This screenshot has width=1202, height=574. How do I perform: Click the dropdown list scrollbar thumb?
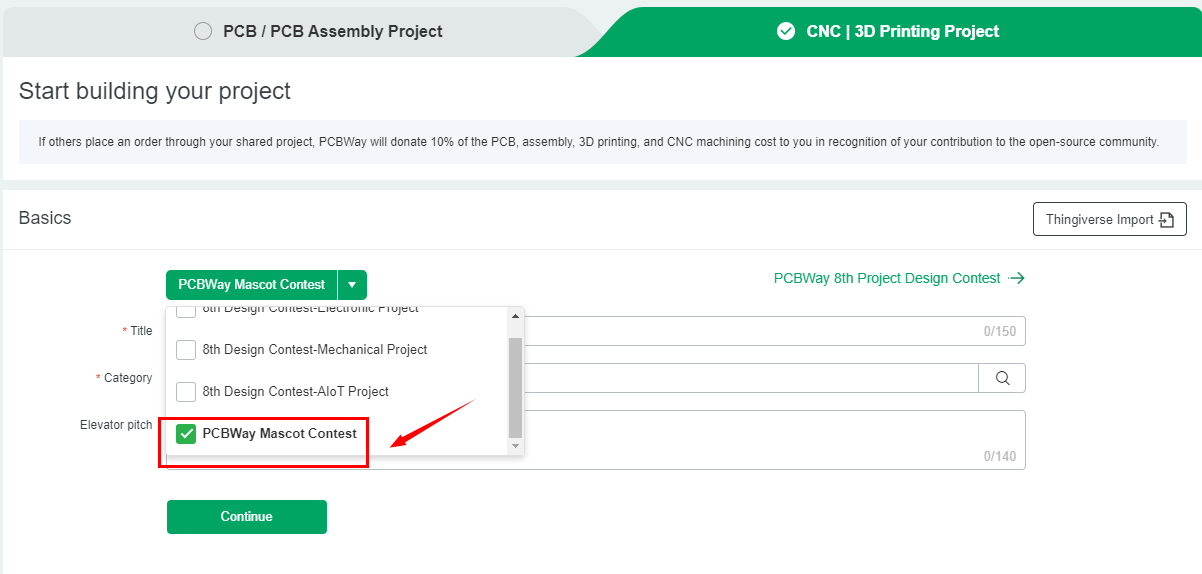click(x=515, y=386)
